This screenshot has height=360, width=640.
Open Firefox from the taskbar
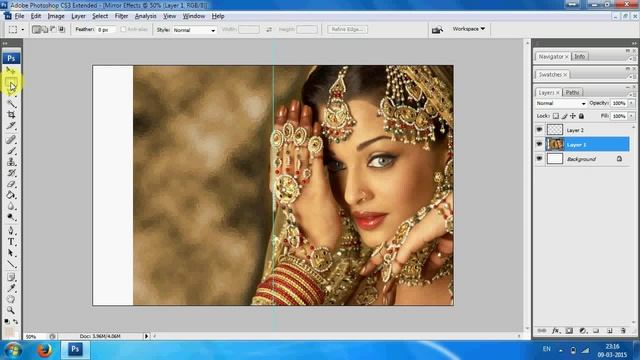pos(44,351)
